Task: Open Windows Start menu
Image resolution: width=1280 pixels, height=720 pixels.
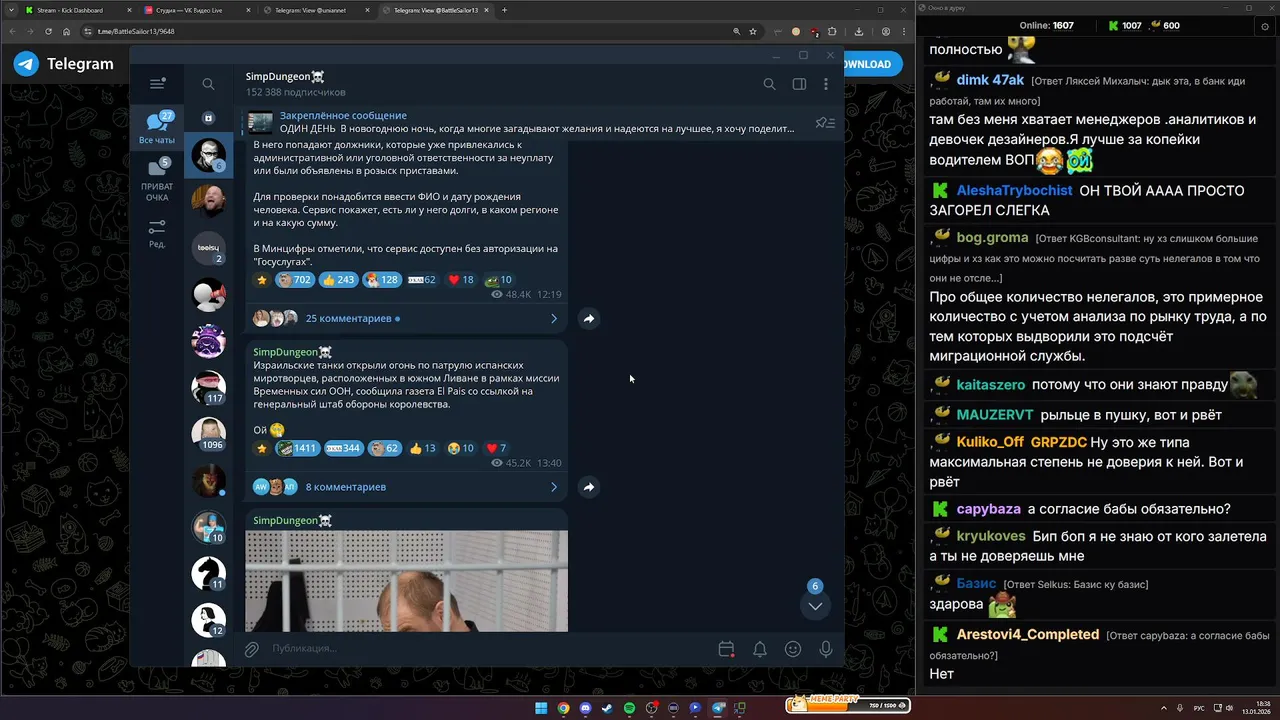Action: click(x=541, y=708)
